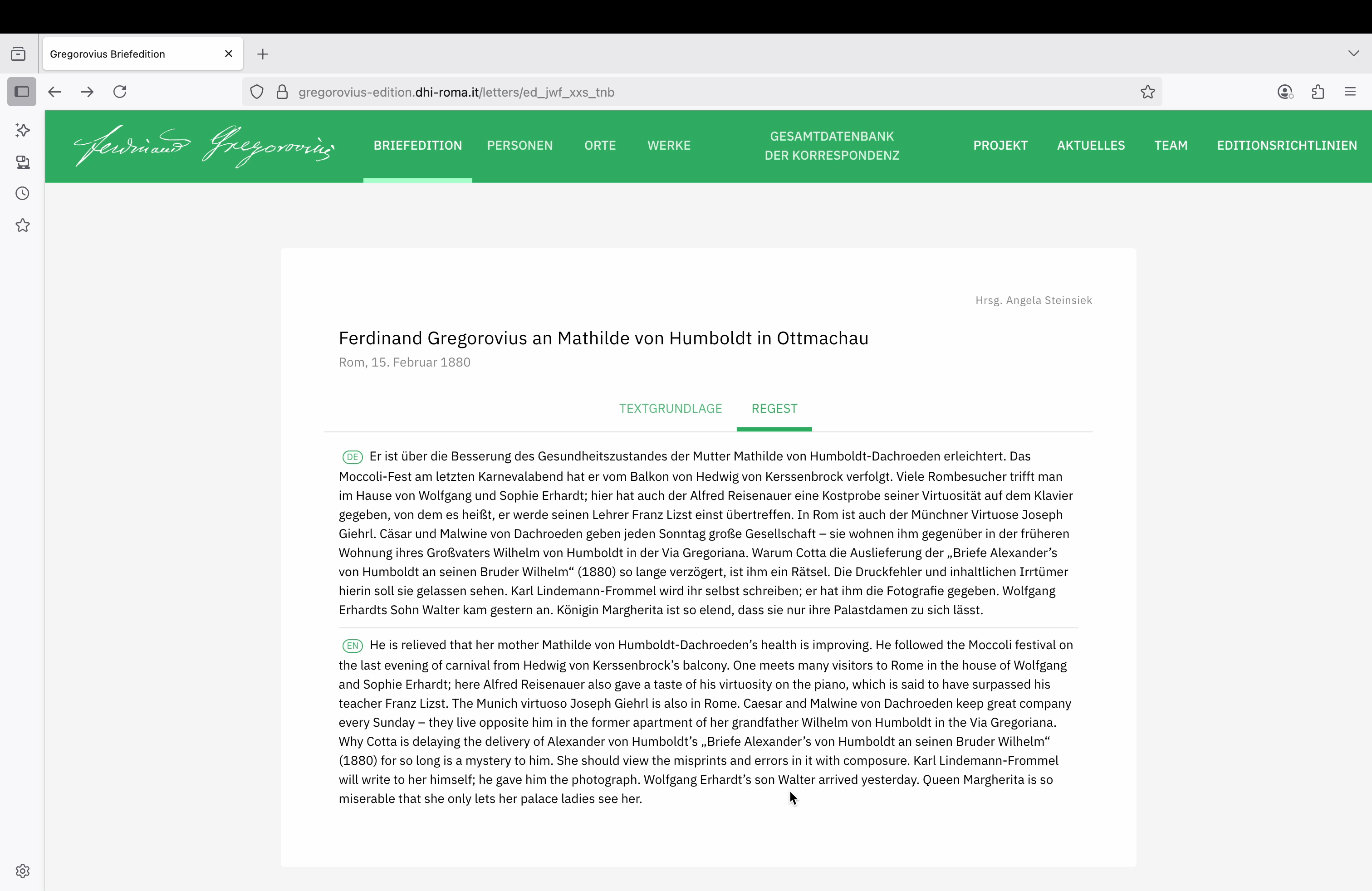Click the date line Rom, 15. Februar 1880
Screen dimensions: 1372x891
(x=405, y=362)
